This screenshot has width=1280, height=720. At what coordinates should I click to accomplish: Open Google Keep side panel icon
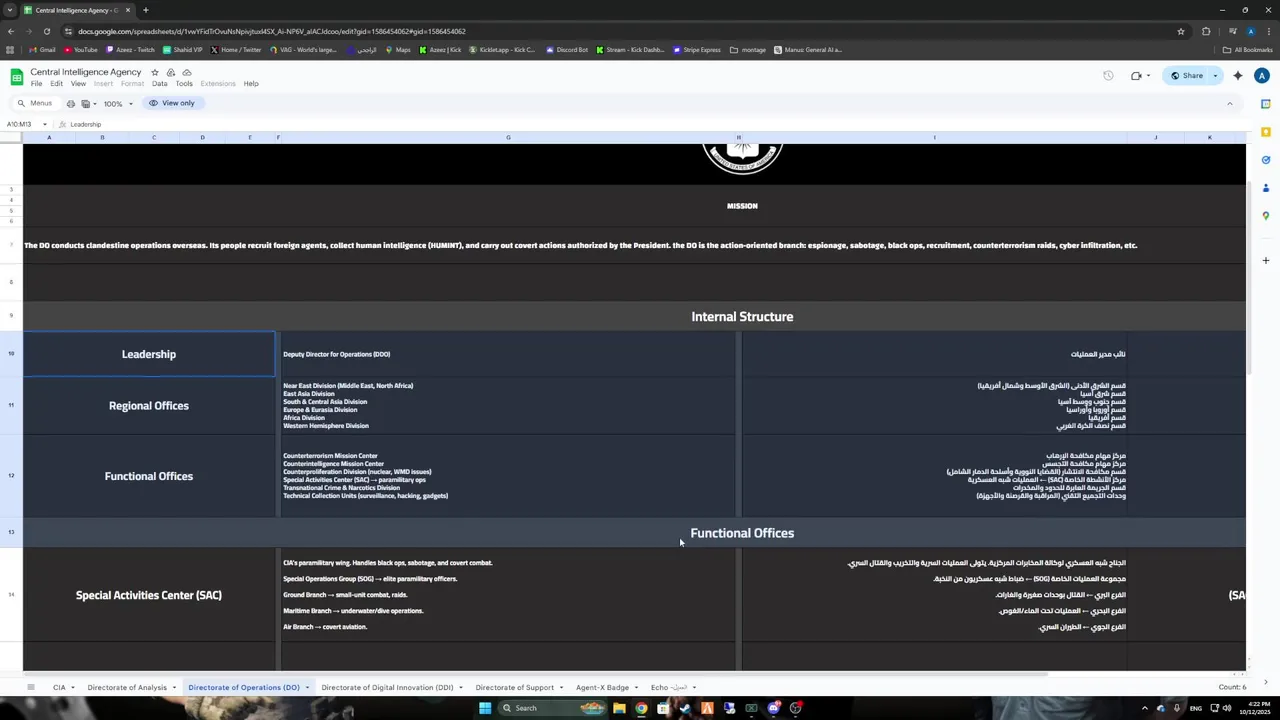pyautogui.click(x=1265, y=132)
